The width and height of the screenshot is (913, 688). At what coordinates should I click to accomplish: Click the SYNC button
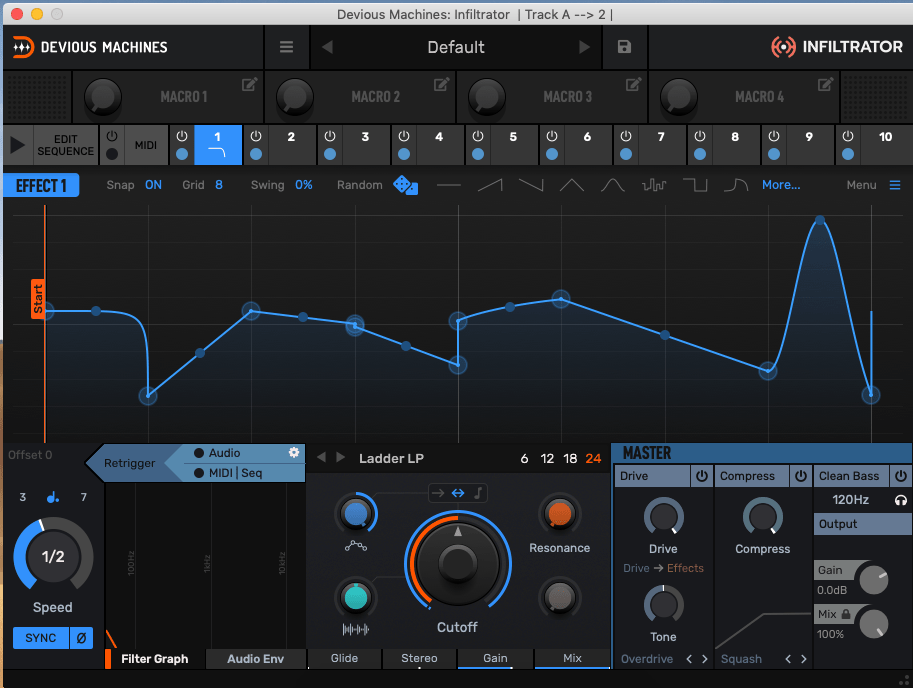(40, 638)
